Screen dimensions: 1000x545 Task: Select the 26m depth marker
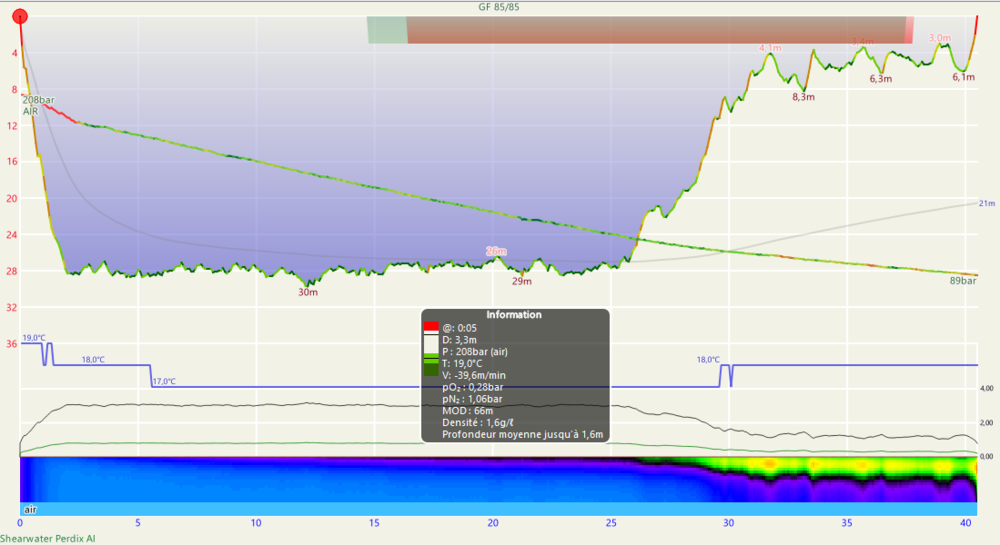496,251
